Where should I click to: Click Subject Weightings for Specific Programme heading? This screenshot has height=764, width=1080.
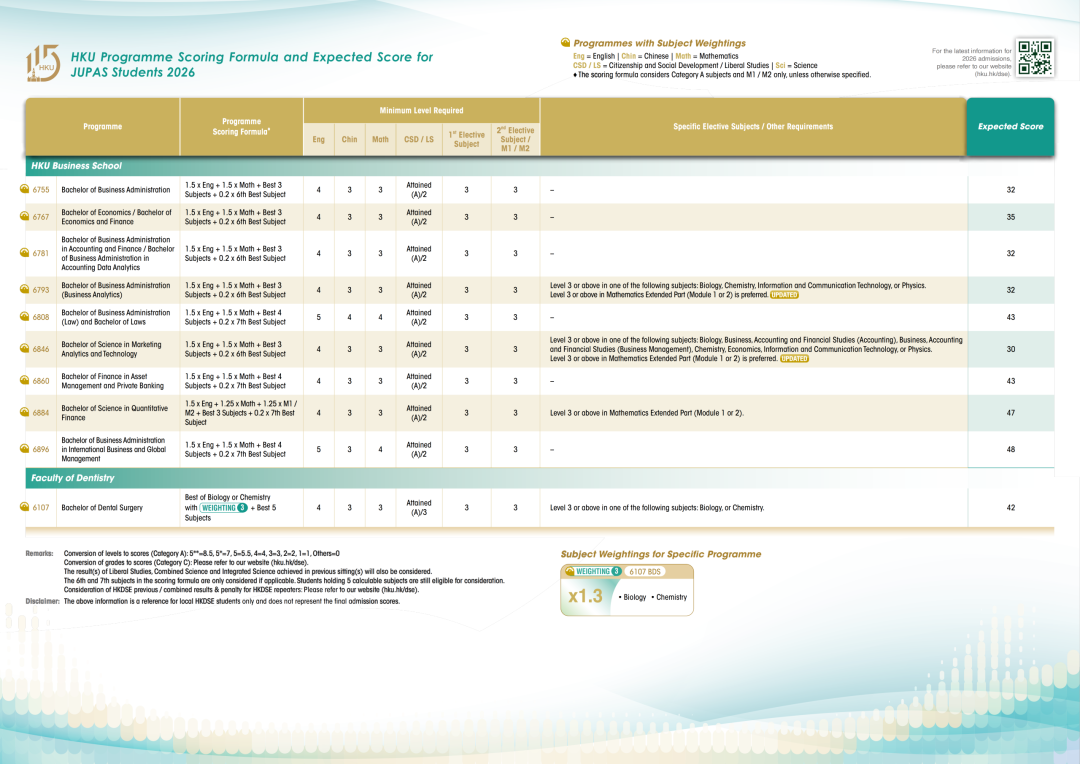pos(661,555)
